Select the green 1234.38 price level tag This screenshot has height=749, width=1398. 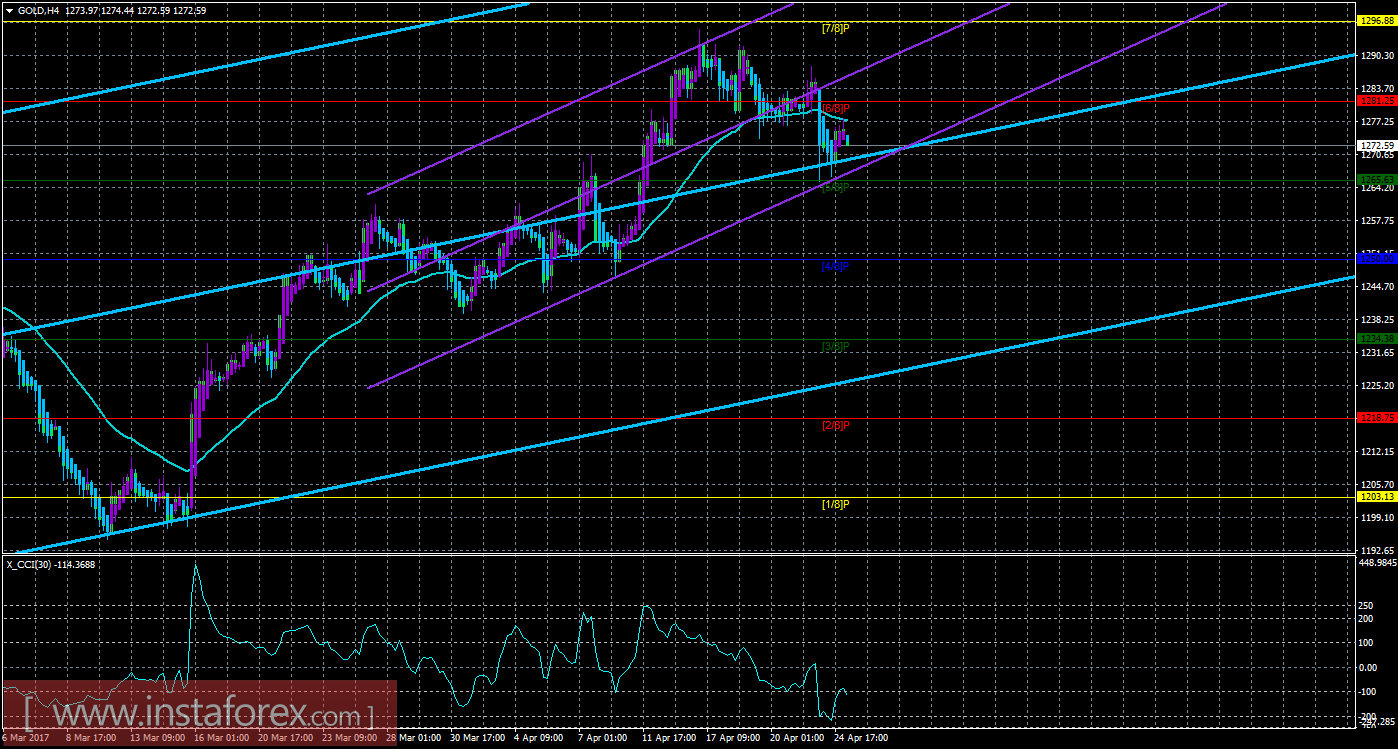click(x=1376, y=339)
